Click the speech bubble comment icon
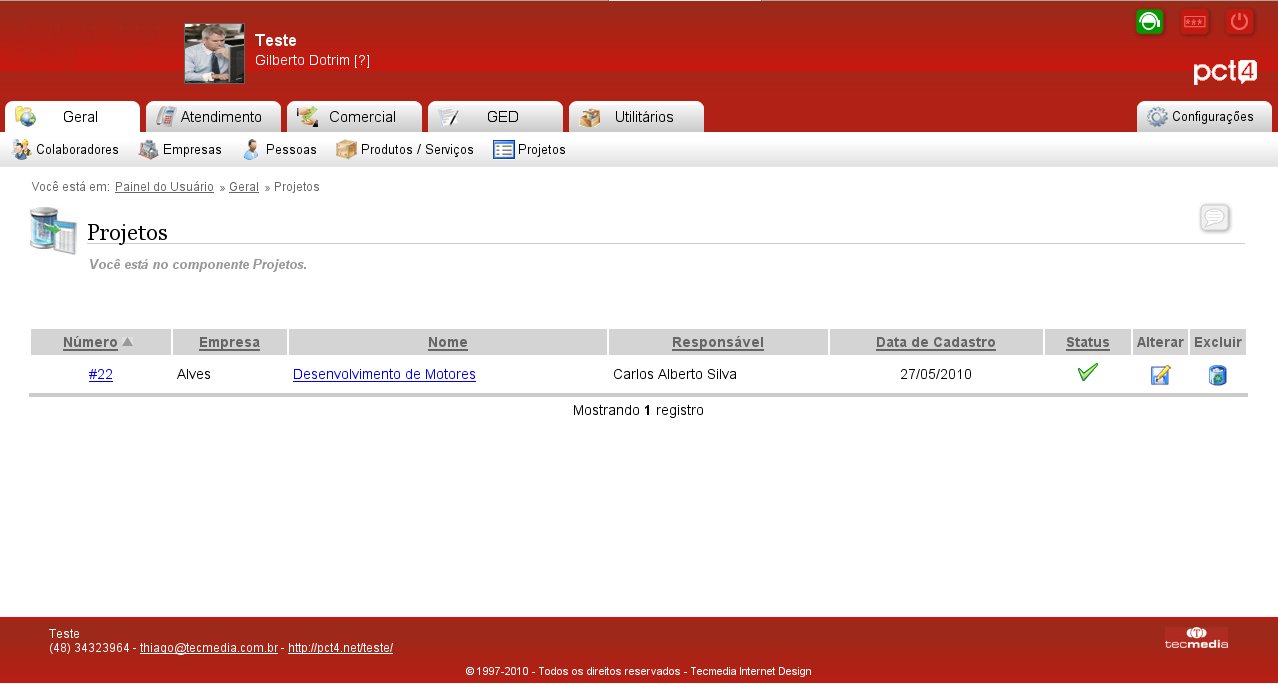 coord(1214,217)
